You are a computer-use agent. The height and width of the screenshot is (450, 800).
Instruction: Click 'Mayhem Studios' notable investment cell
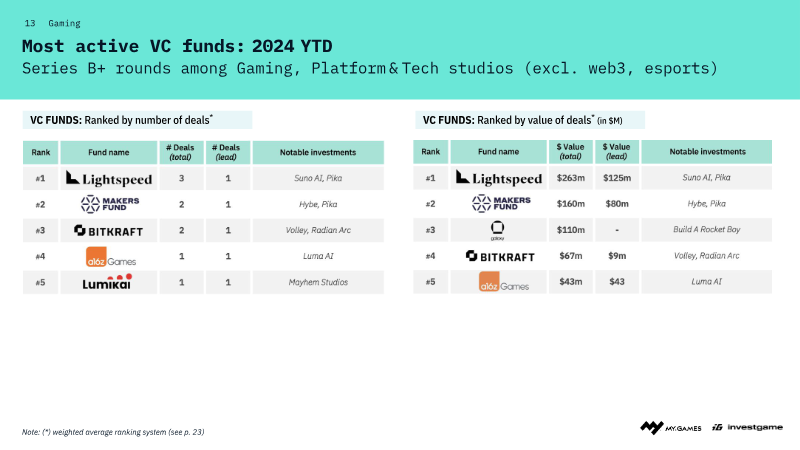[x=318, y=282]
